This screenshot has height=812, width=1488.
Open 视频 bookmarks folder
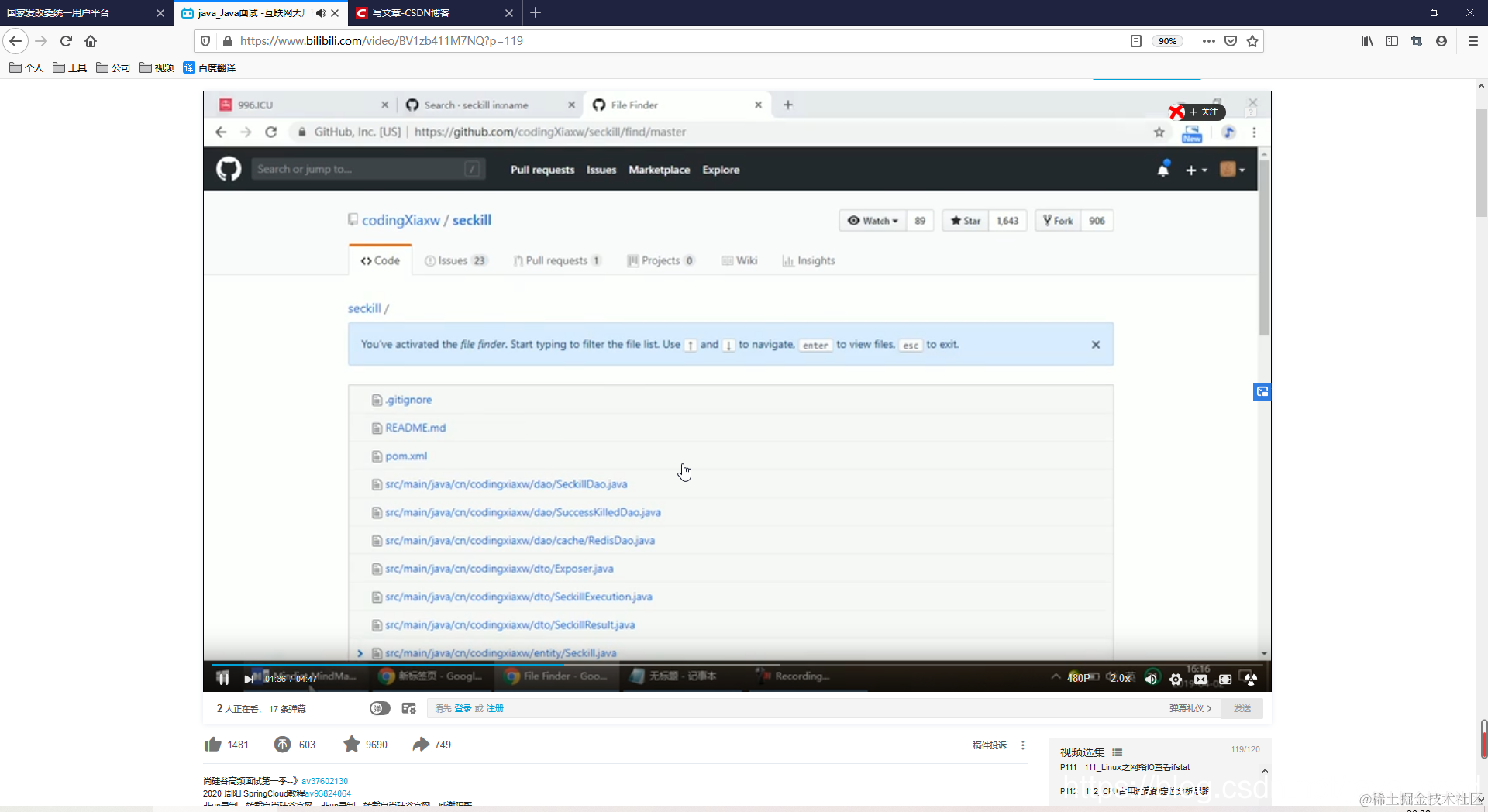coord(156,67)
